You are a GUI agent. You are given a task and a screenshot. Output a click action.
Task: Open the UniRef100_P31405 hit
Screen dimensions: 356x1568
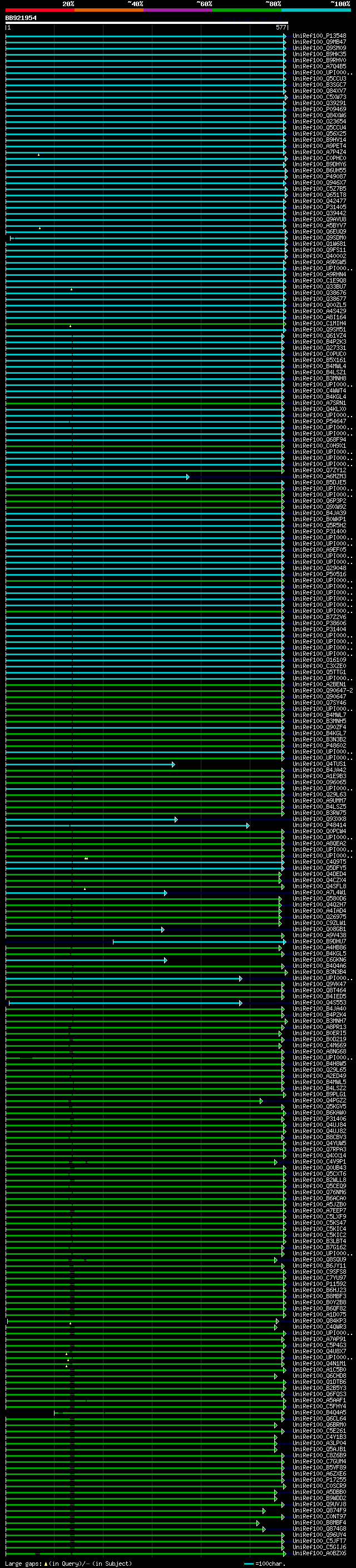pos(319,207)
